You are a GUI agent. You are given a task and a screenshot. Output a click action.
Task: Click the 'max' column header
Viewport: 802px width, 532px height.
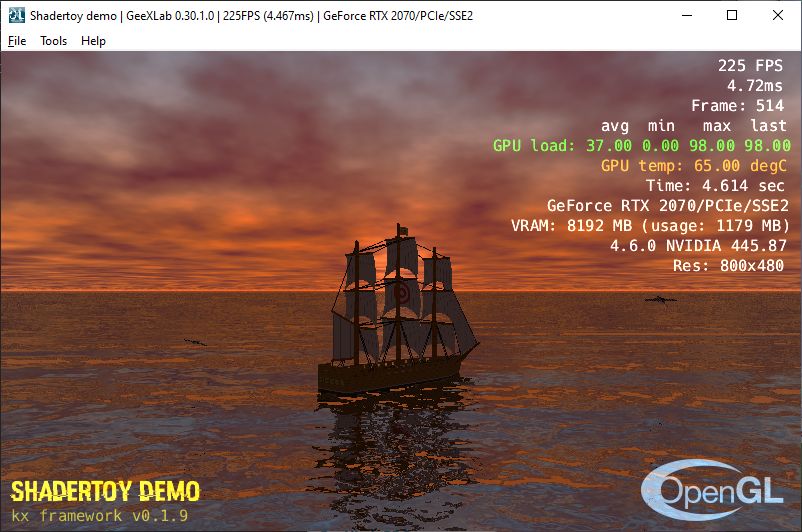point(717,126)
